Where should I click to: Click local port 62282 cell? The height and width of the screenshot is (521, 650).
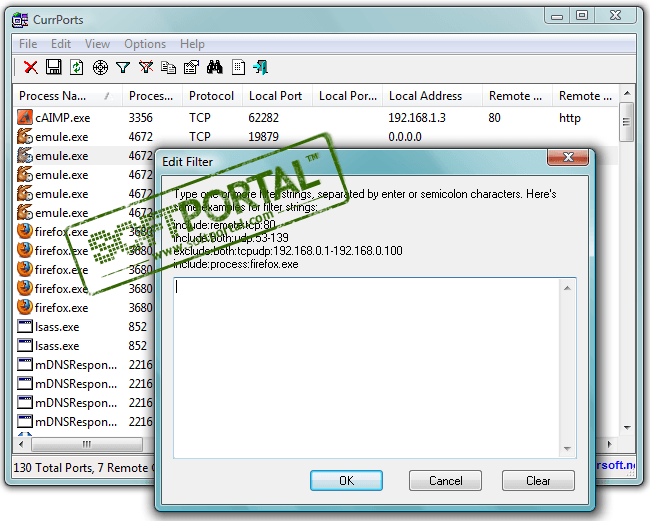pos(264,118)
